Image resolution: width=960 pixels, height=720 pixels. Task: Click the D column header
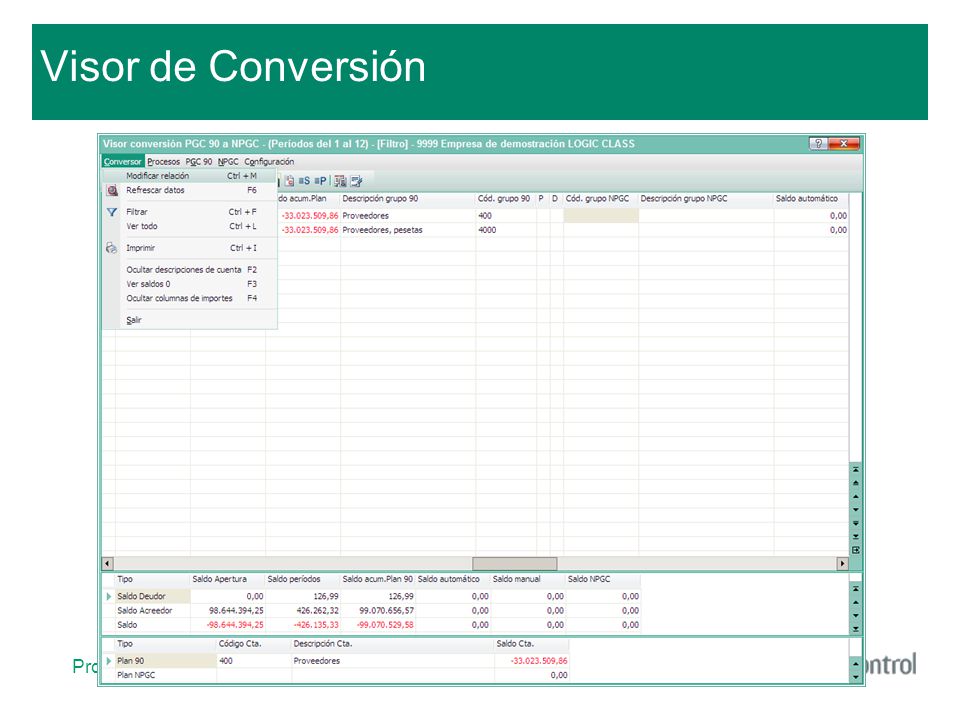tap(556, 198)
